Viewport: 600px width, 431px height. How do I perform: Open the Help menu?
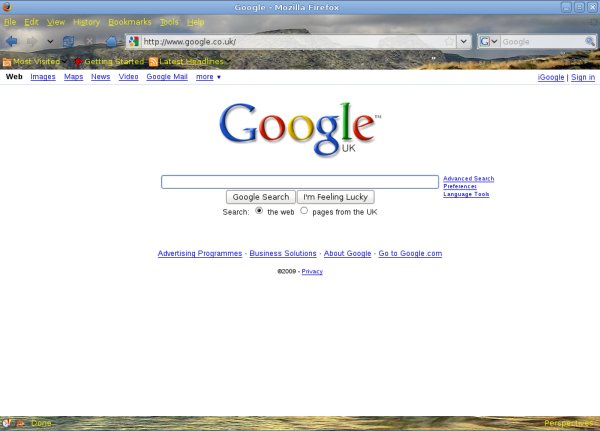pos(196,22)
